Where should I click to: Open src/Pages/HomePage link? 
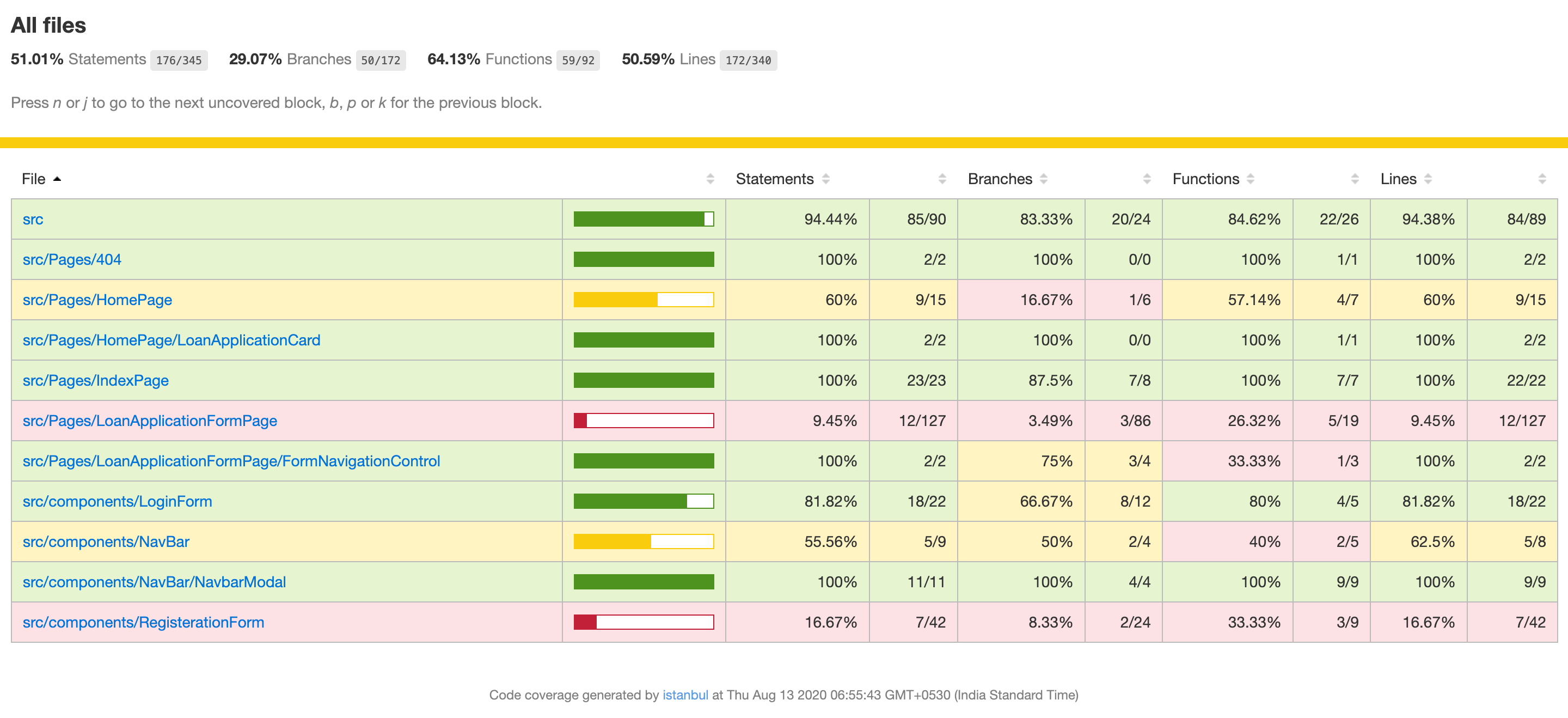coord(97,300)
